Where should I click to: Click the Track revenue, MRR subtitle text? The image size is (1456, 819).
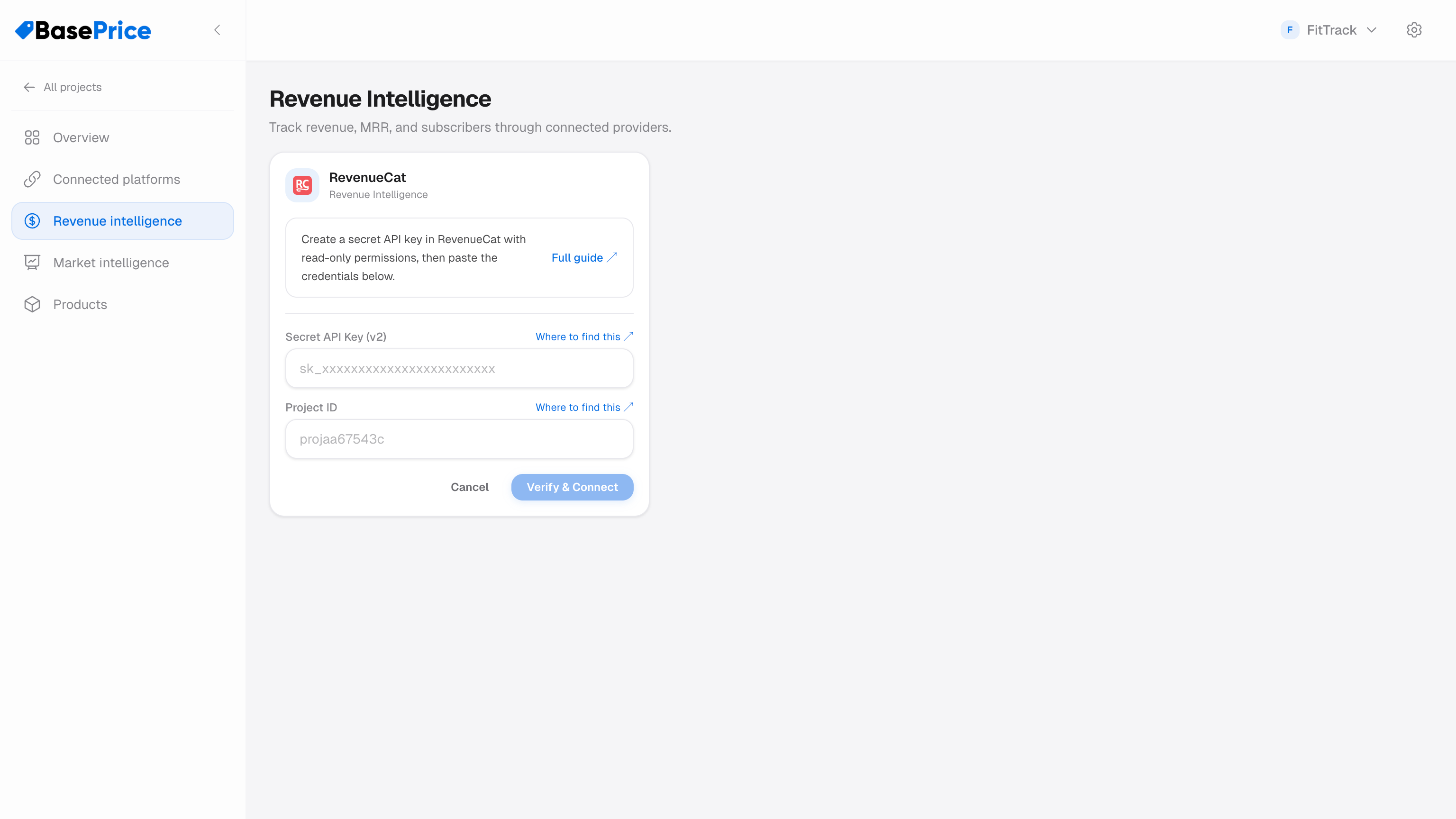470,127
